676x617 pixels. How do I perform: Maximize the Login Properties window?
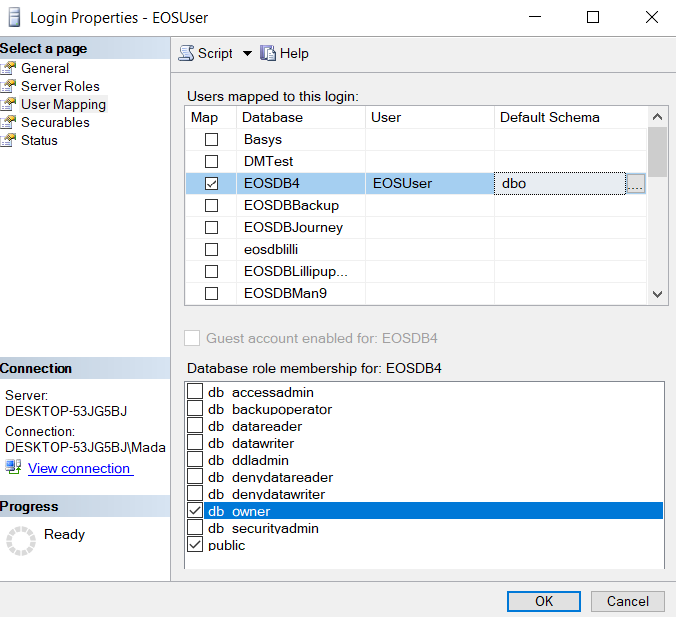[x=593, y=17]
